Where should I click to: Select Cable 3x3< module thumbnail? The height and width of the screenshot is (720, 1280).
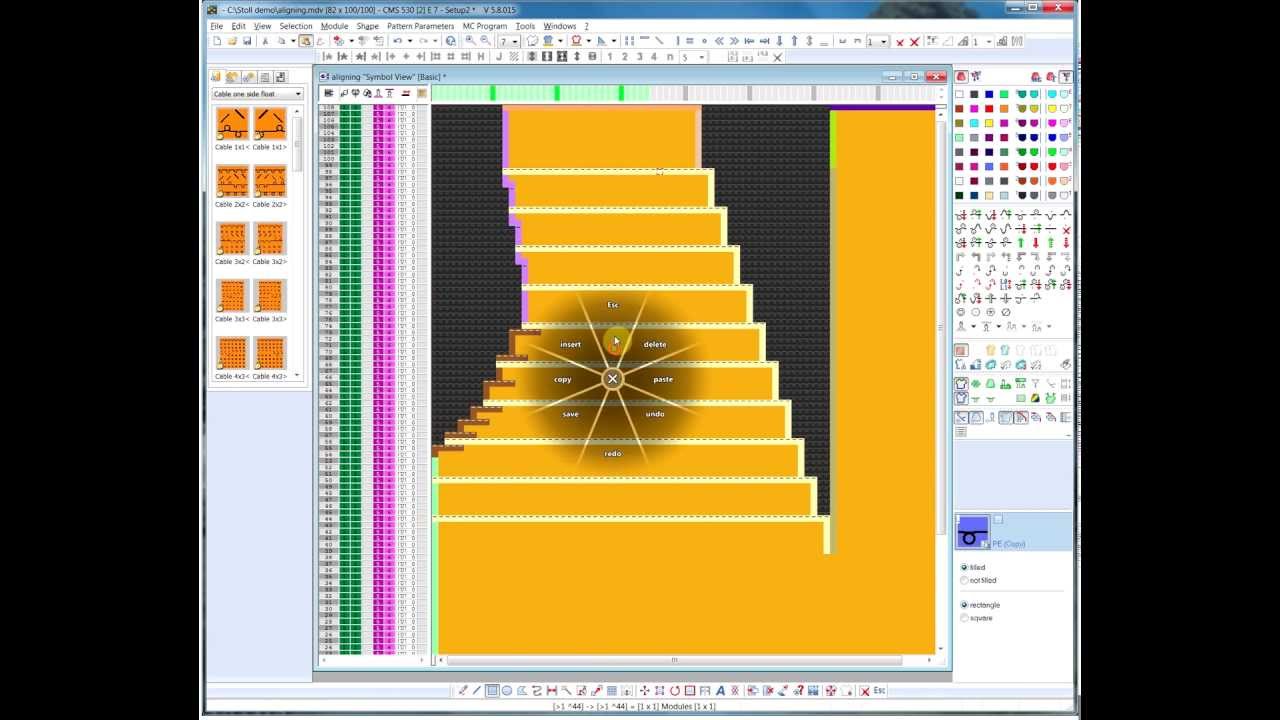click(232, 296)
